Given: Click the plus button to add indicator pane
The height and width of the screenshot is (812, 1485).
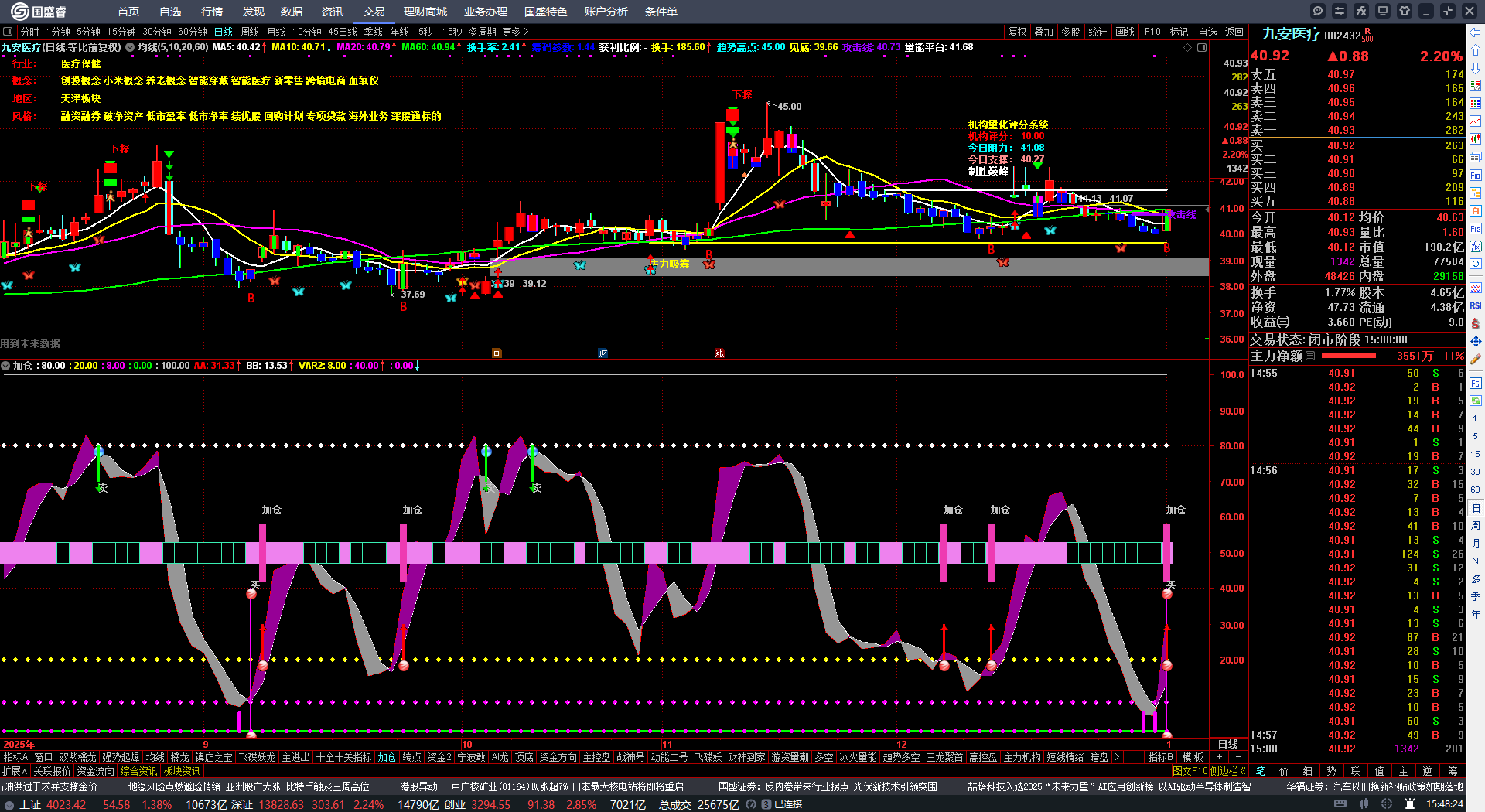Looking at the screenshot, I should click(x=1220, y=757).
